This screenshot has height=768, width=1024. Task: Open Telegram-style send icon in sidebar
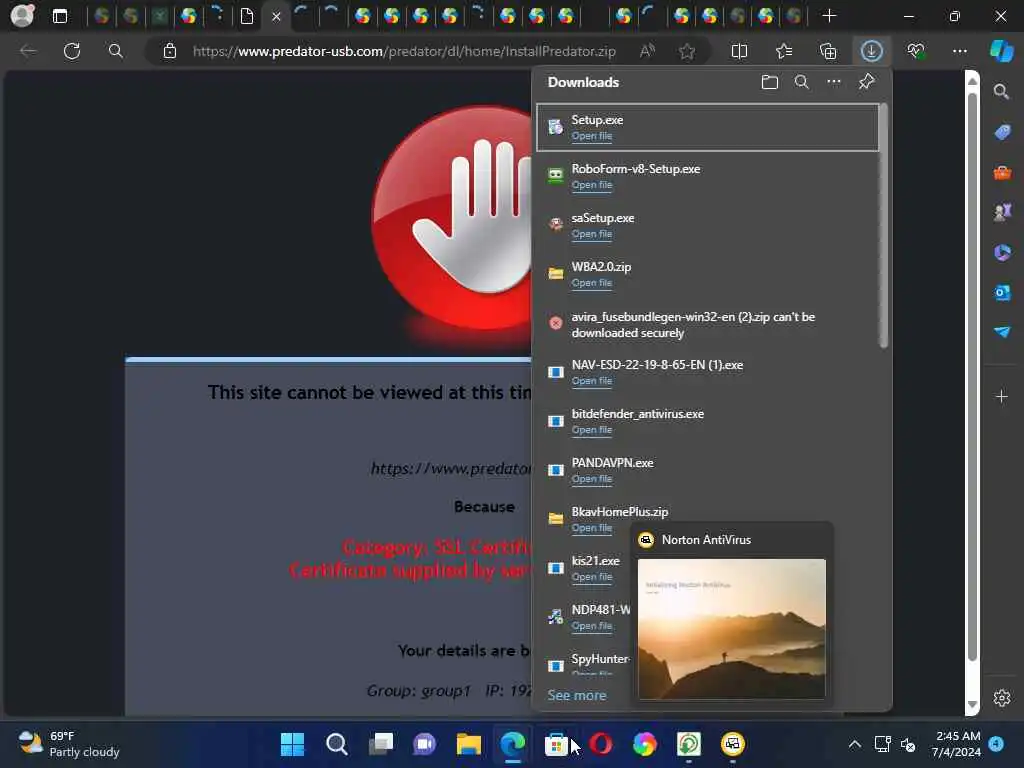1002,332
